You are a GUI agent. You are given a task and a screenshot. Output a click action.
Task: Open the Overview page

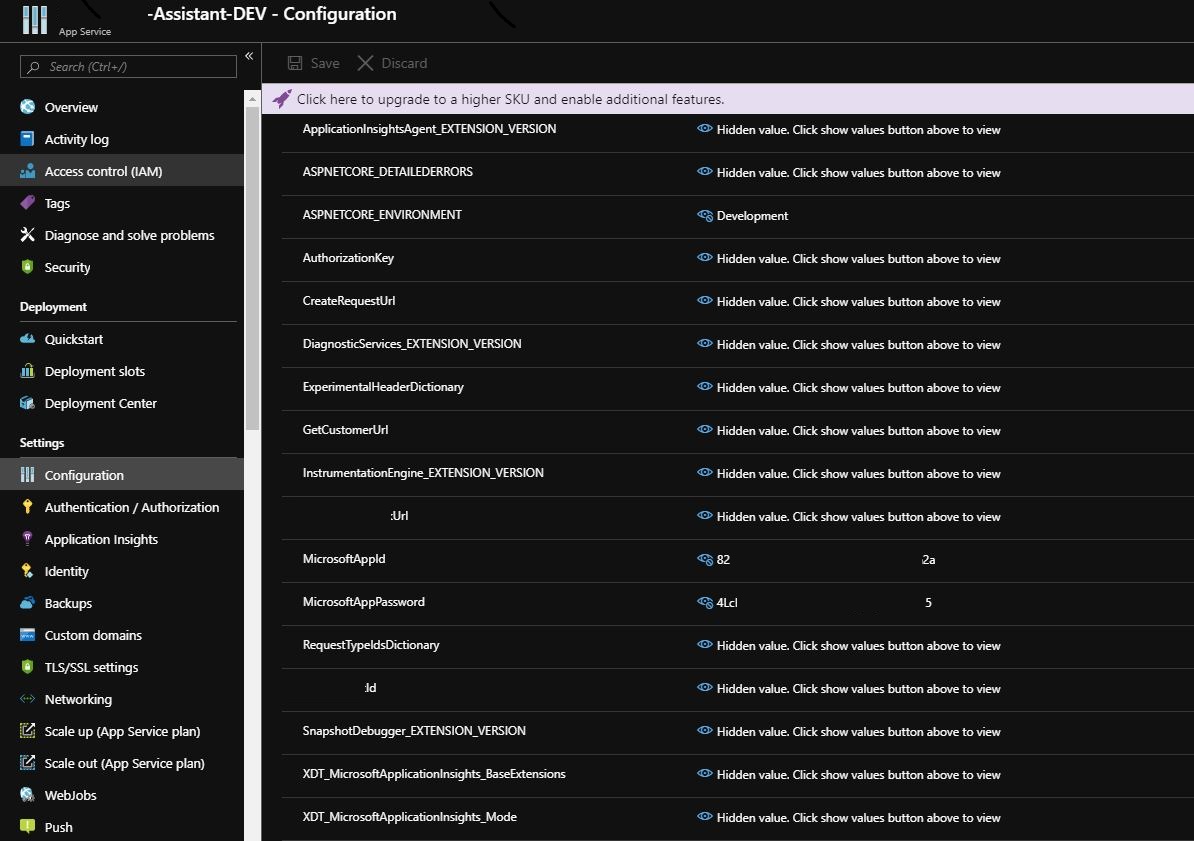click(70, 107)
